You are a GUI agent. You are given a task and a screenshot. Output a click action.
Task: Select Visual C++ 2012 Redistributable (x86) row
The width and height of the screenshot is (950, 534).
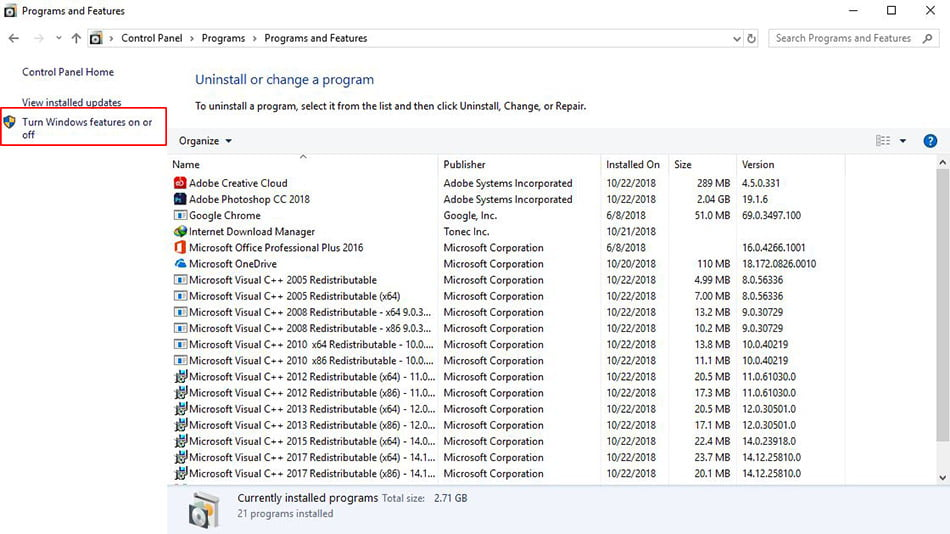click(506, 393)
